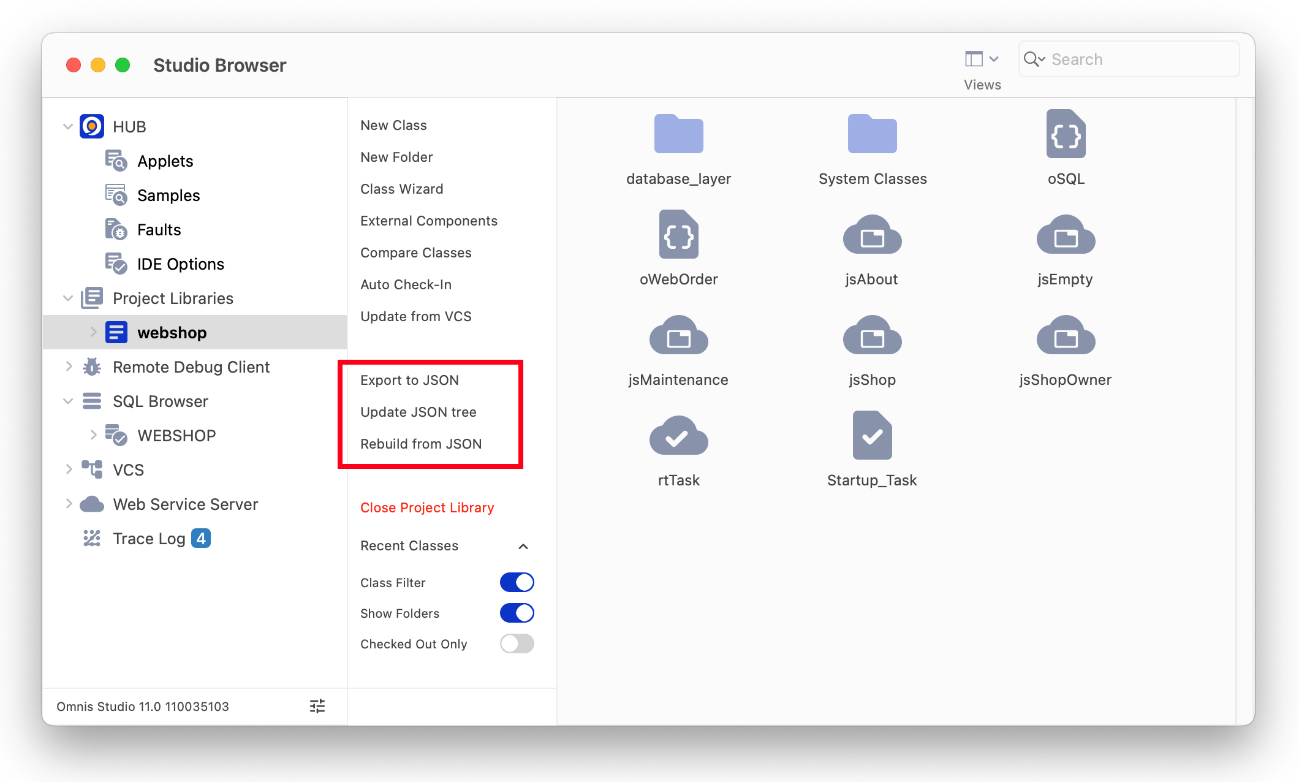
Task: Click the Studio Browser window title
Action: click(220, 65)
